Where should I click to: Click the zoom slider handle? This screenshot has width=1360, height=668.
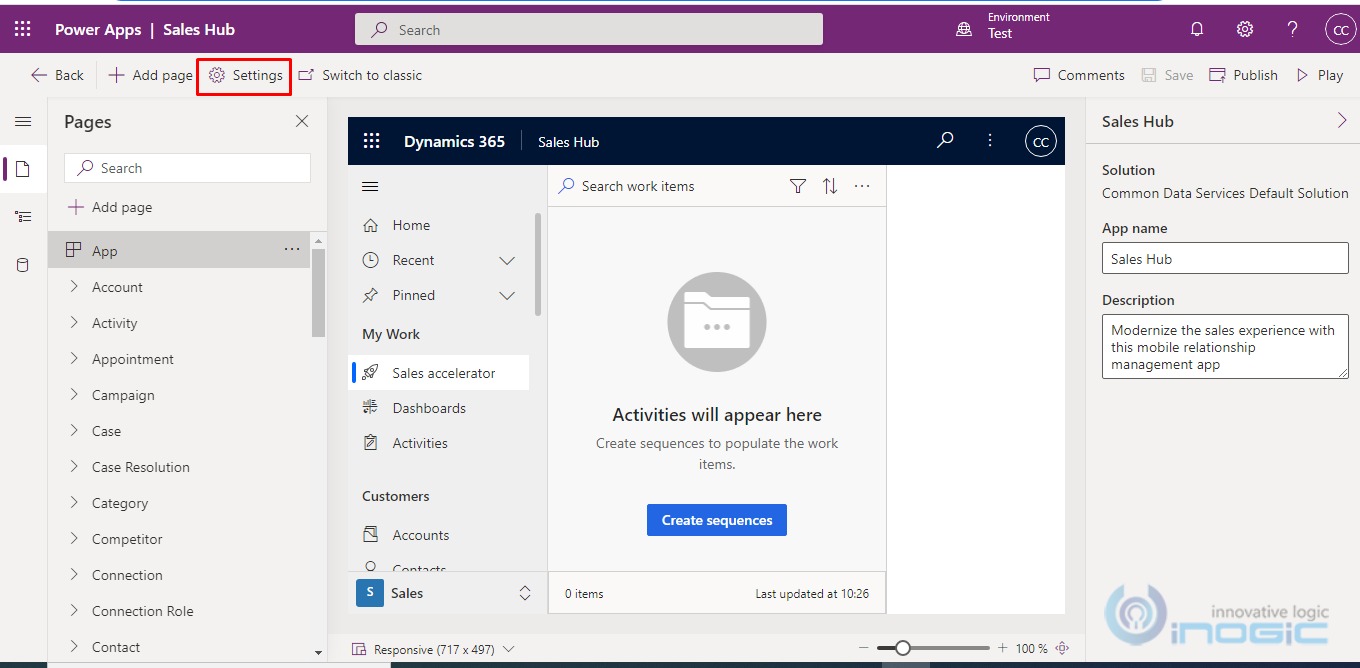coord(903,648)
